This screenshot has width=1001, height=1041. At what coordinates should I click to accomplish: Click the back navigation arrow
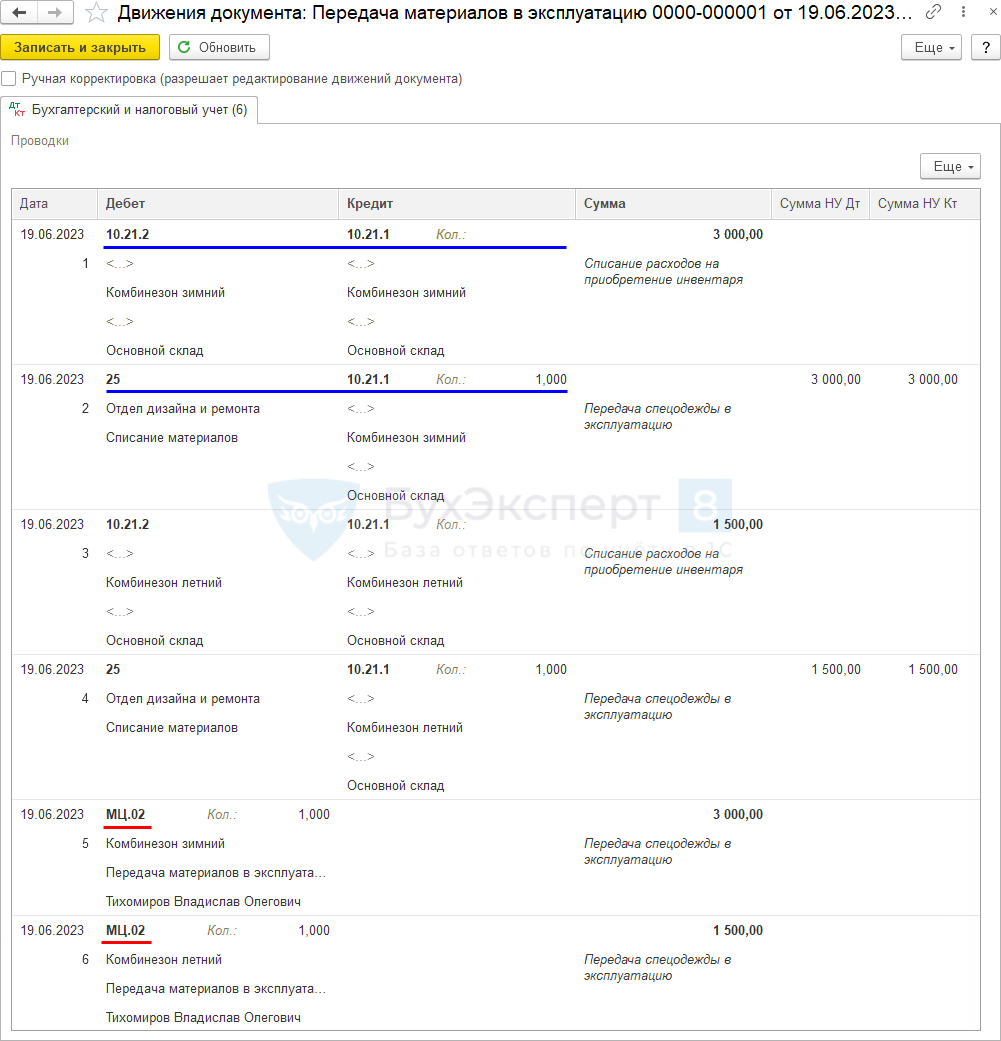pyautogui.click(x=19, y=13)
